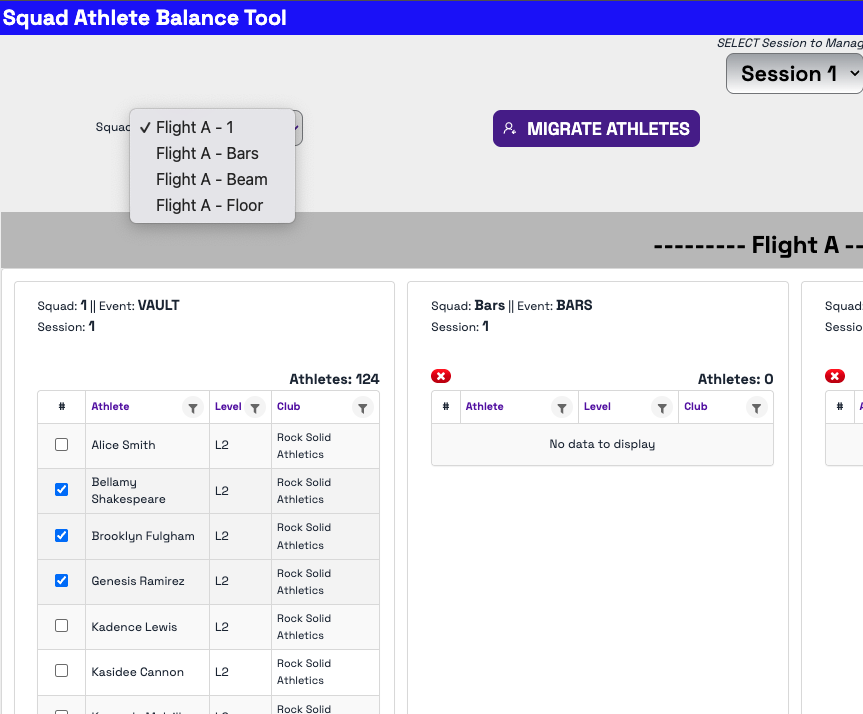Open the Session 1 dropdown
863x714 pixels.
(x=795, y=74)
